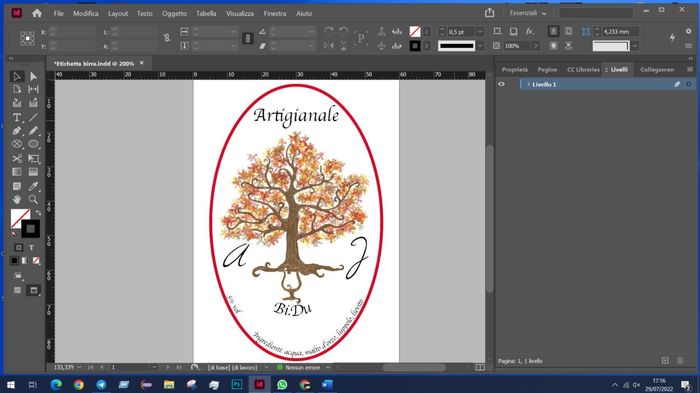Select the Line tool
Viewport: 700px width, 393px height.
point(33,117)
